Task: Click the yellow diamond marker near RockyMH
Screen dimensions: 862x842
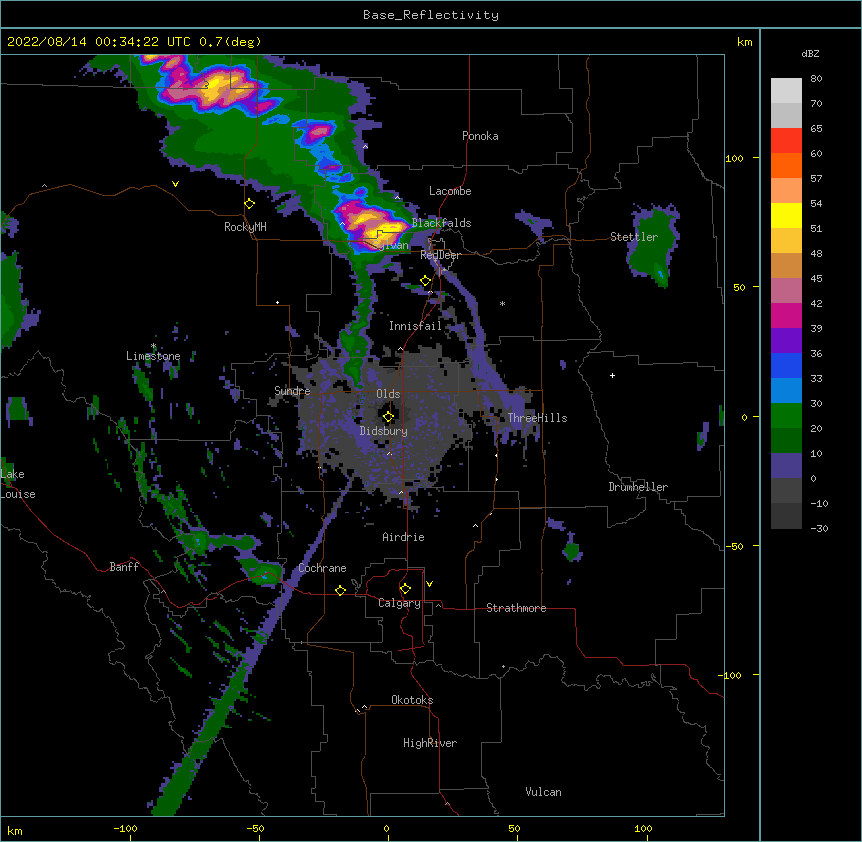Action: click(x=250, y=204)
